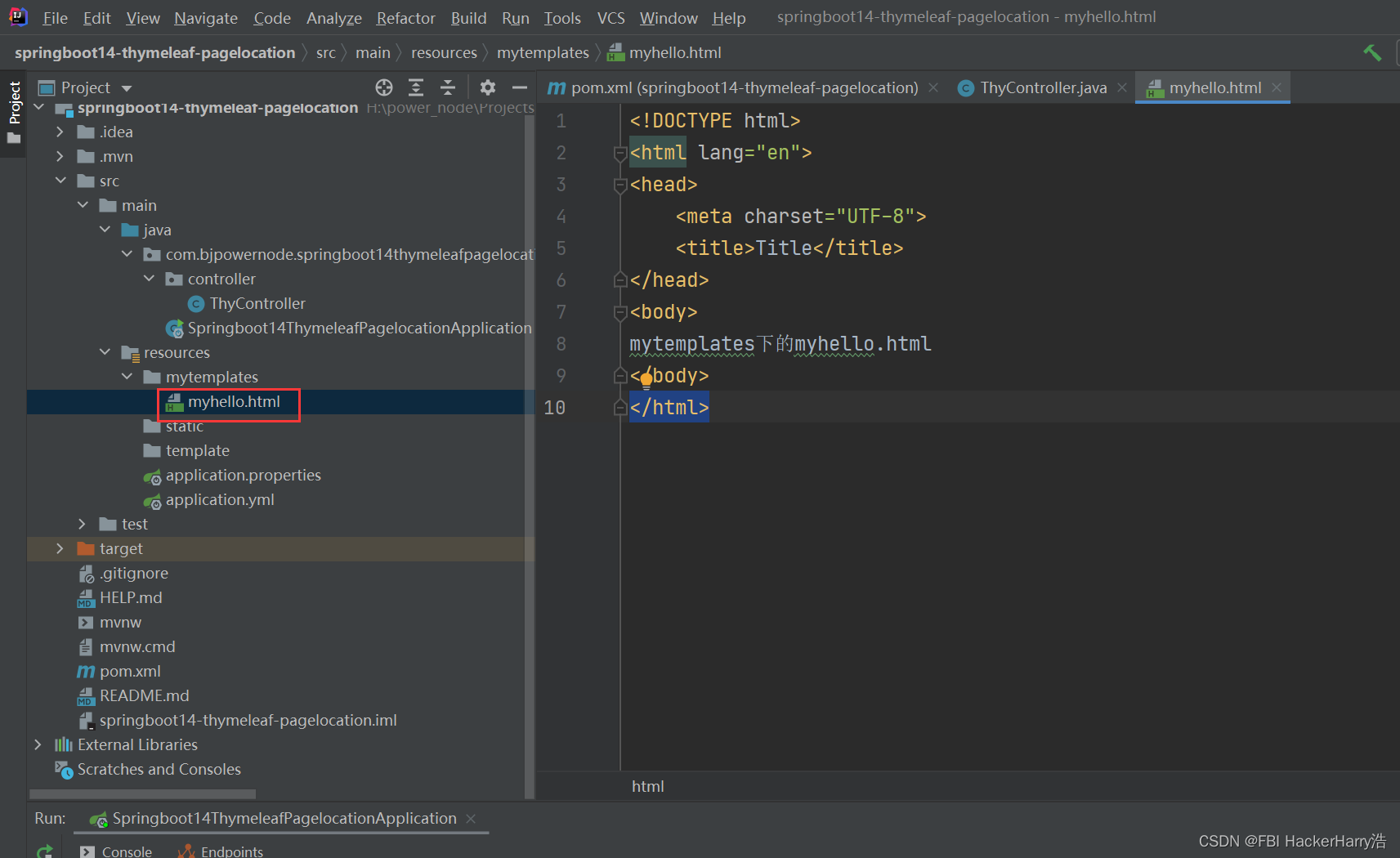The image size is (1400, 858).
Task: Expand the .idea folder
Action: [60, 132]
